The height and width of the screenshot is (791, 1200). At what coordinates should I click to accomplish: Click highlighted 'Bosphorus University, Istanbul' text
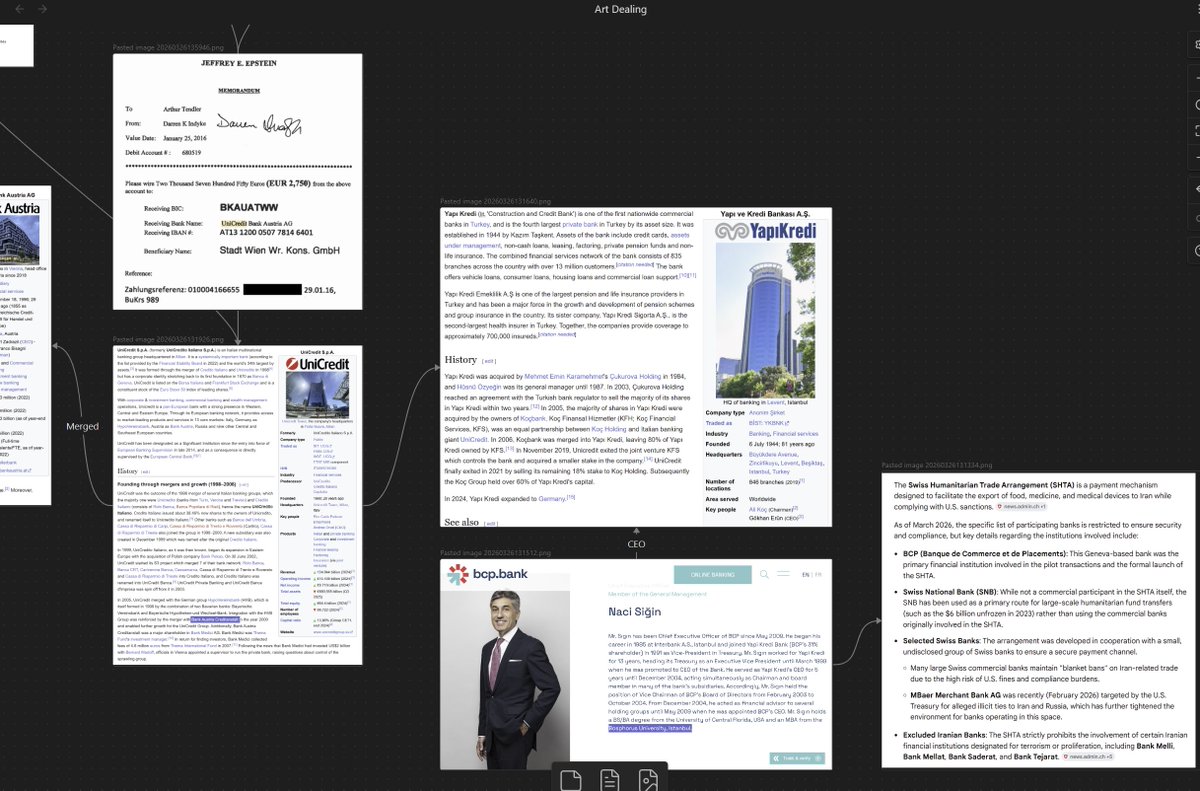pyautogui.click(x=650, y=728)
